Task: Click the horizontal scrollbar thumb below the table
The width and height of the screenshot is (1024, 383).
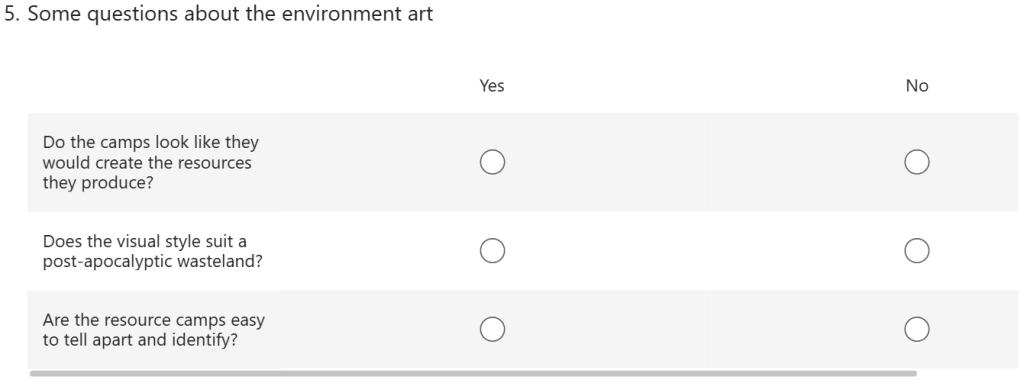Action: click(473, 374)
